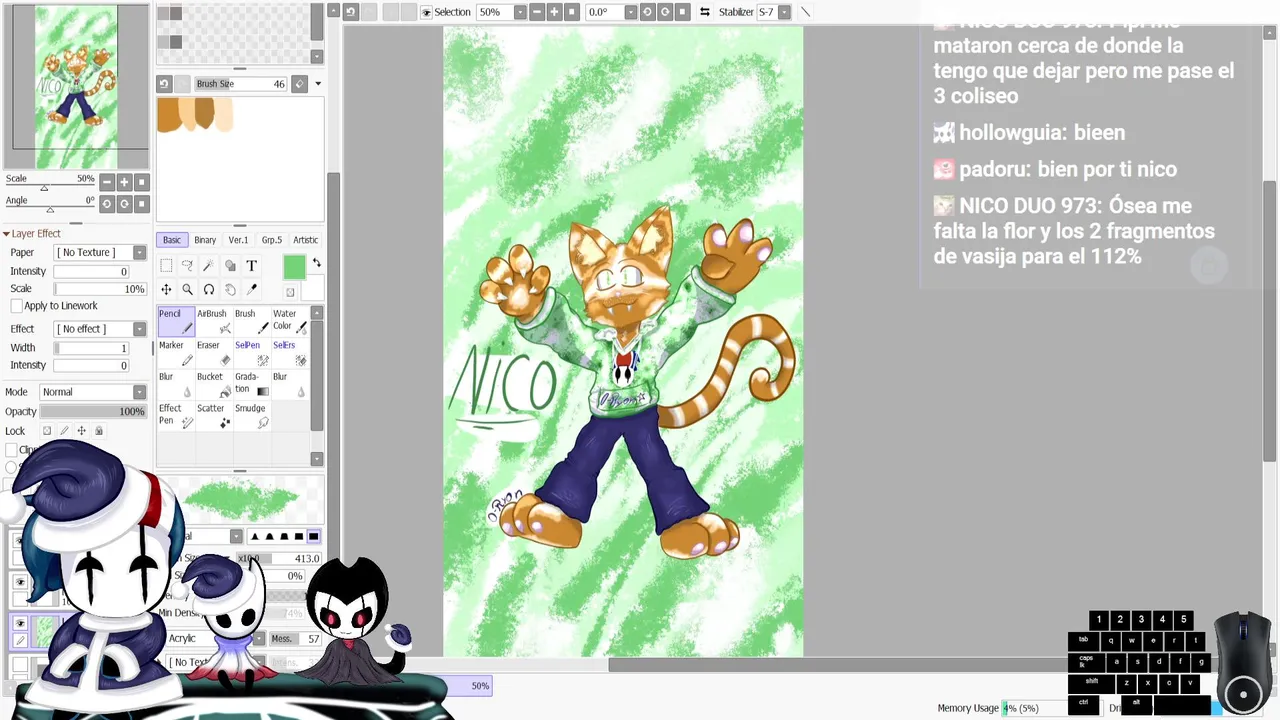Select the AirBrush tool
This screenshot has width=1280, height=720.
(x=213, y=320)
